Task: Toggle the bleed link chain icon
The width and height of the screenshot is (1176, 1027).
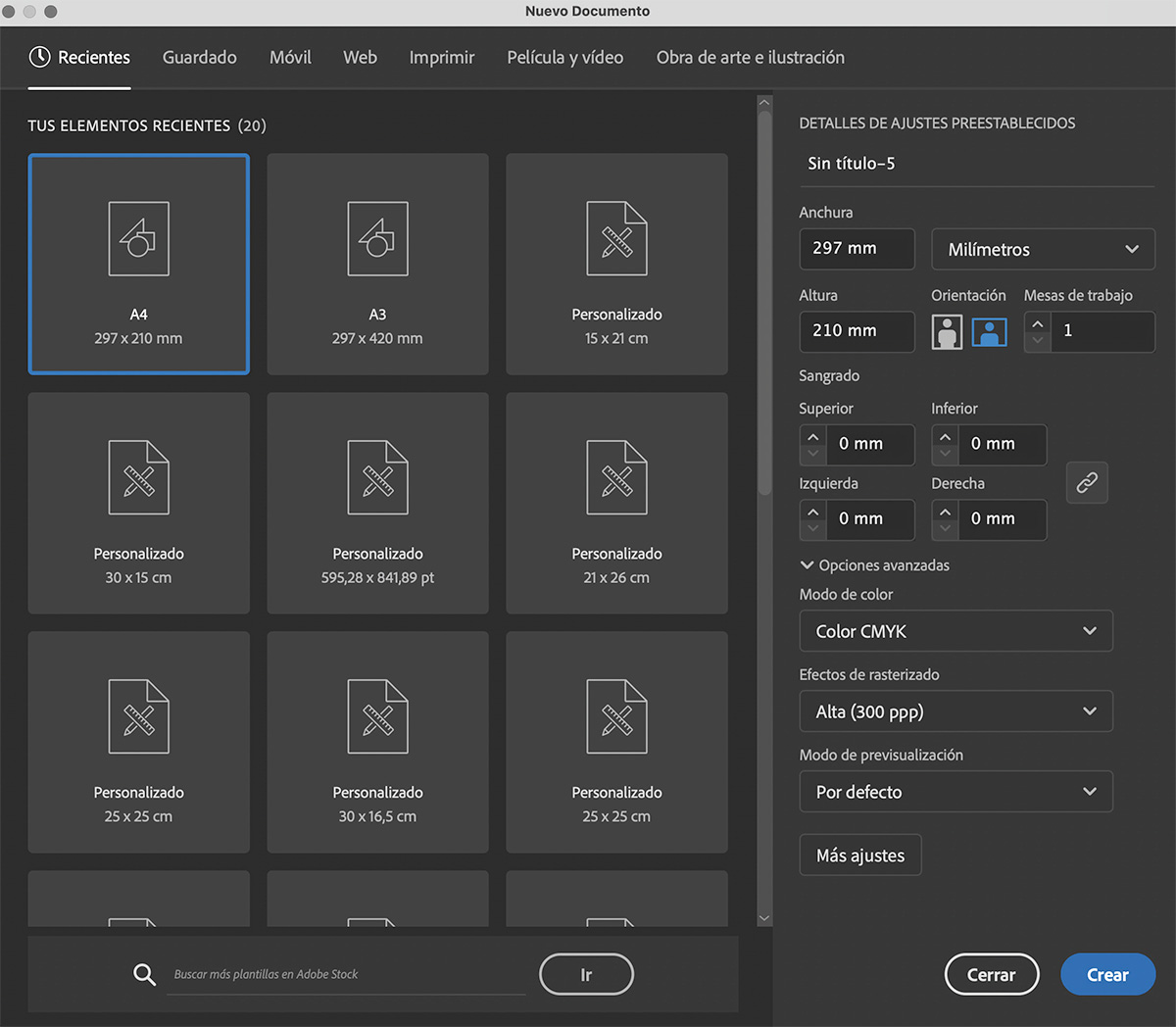Action: 1087,482
